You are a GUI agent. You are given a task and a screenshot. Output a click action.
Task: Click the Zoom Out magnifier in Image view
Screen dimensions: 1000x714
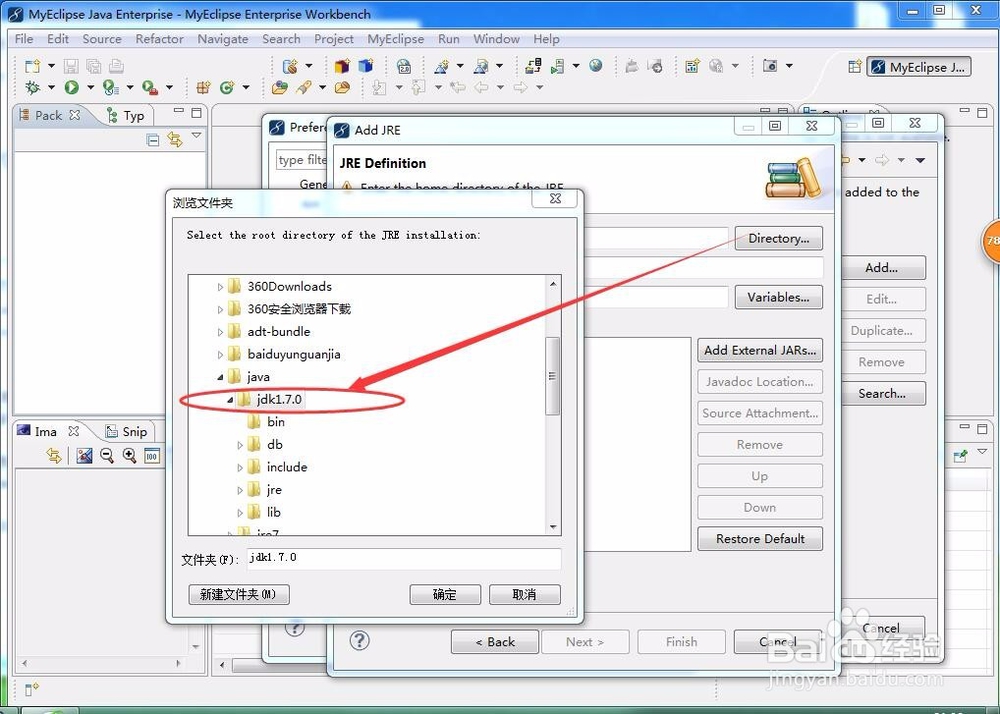[107, 455]
